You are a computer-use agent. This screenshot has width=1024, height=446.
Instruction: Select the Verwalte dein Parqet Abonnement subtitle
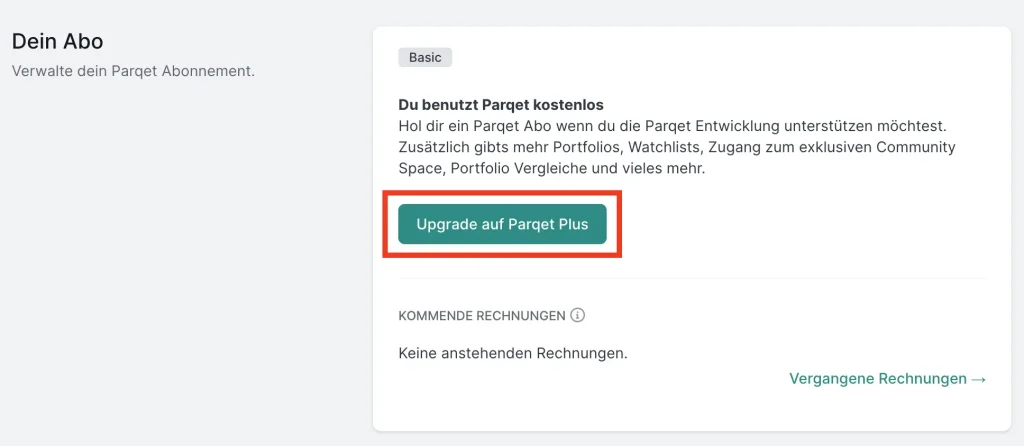[132, 71]
